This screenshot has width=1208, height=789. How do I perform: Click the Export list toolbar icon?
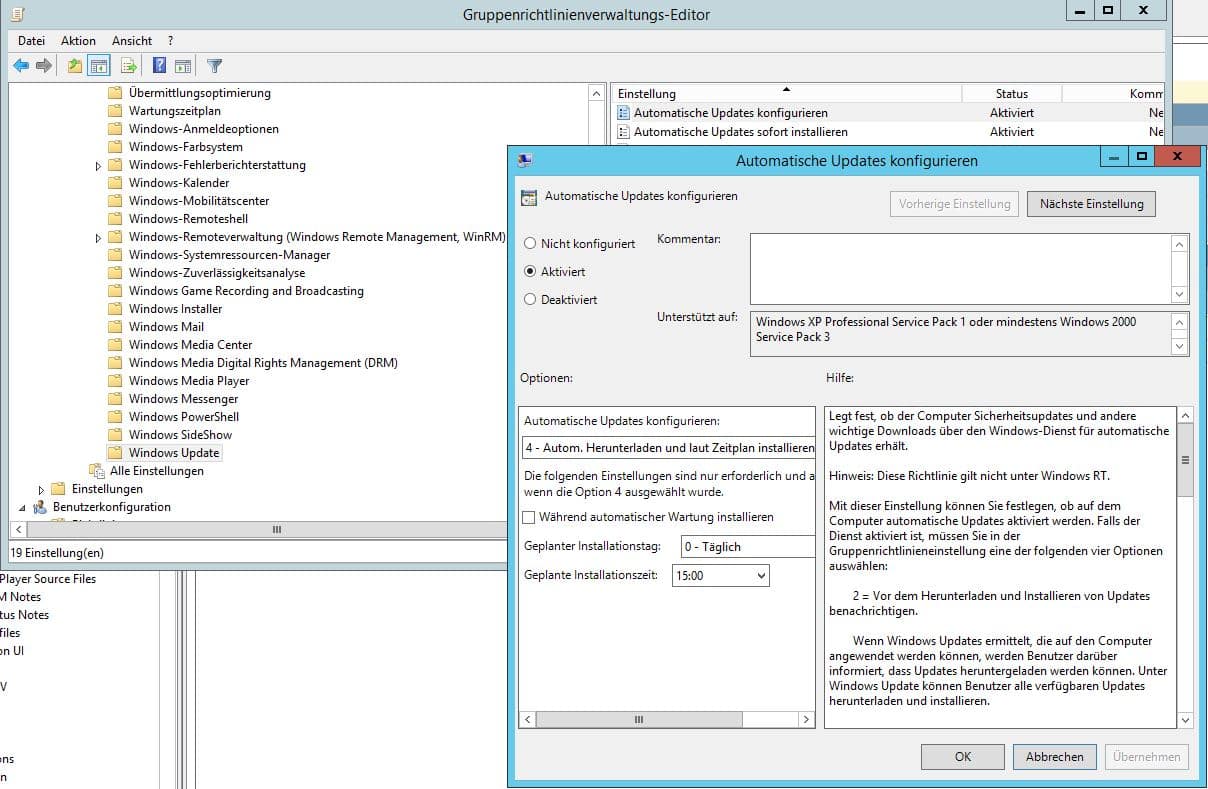tap(128, 66)
